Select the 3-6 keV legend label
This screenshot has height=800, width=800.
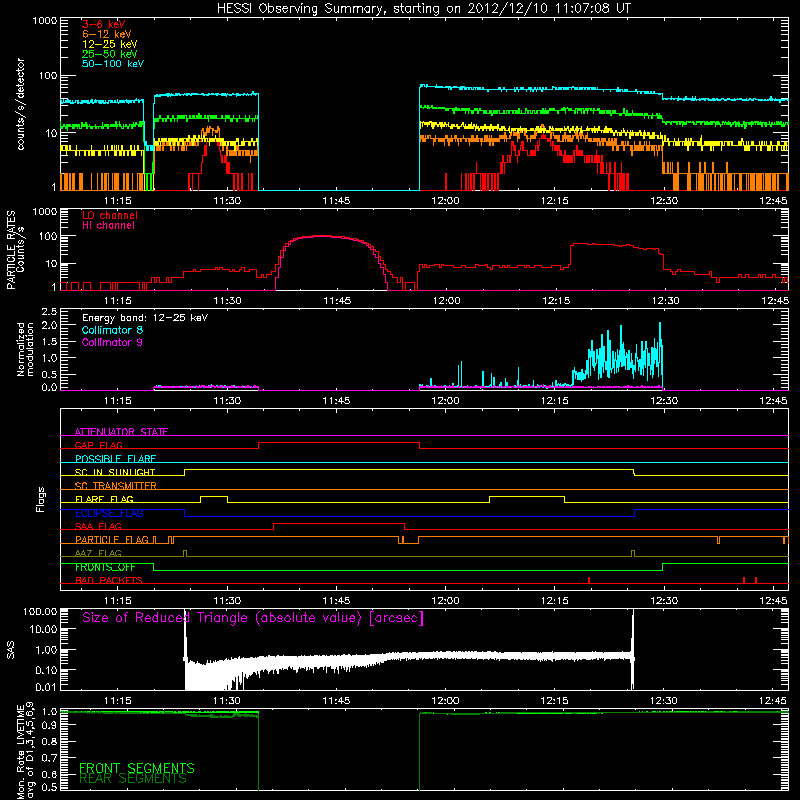coord(103,24)
